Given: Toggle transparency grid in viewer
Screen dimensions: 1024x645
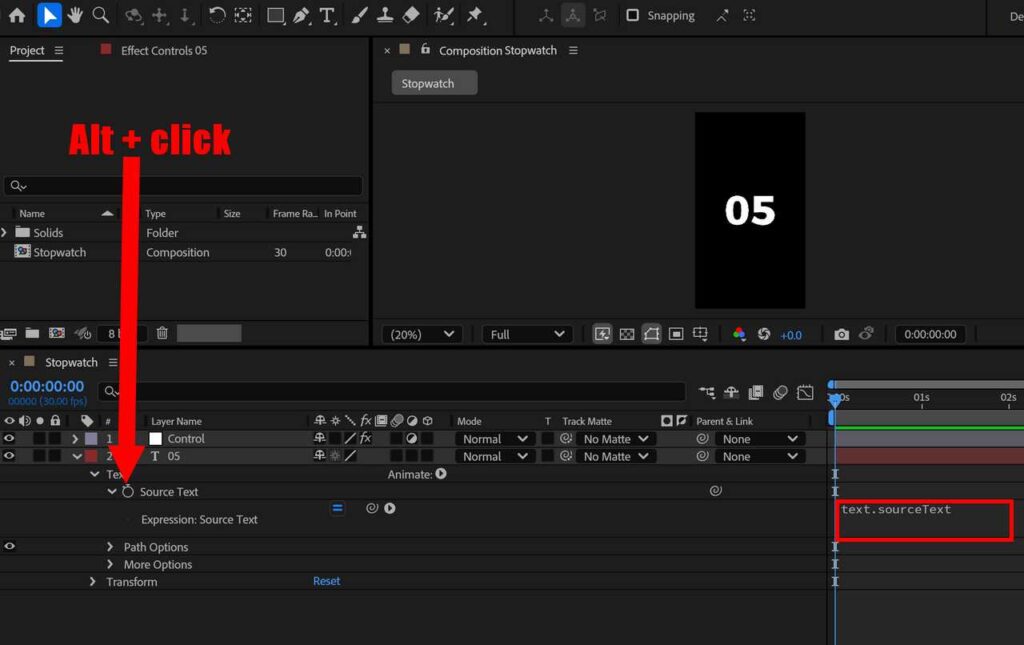Looking at the screenshot, I should (x=626, y=334).
